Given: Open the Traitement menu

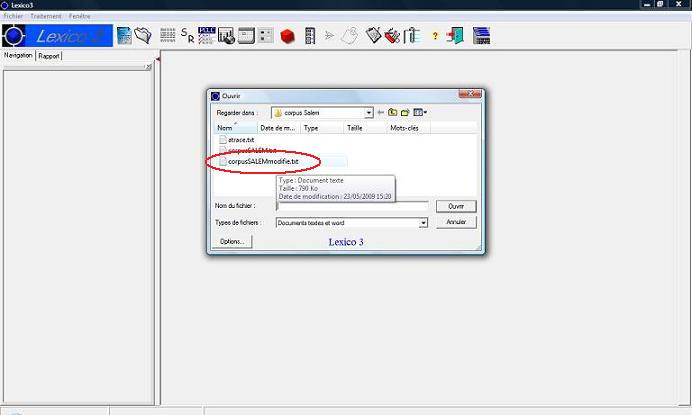Looking at the screenshot, I should tap(45, 17).
